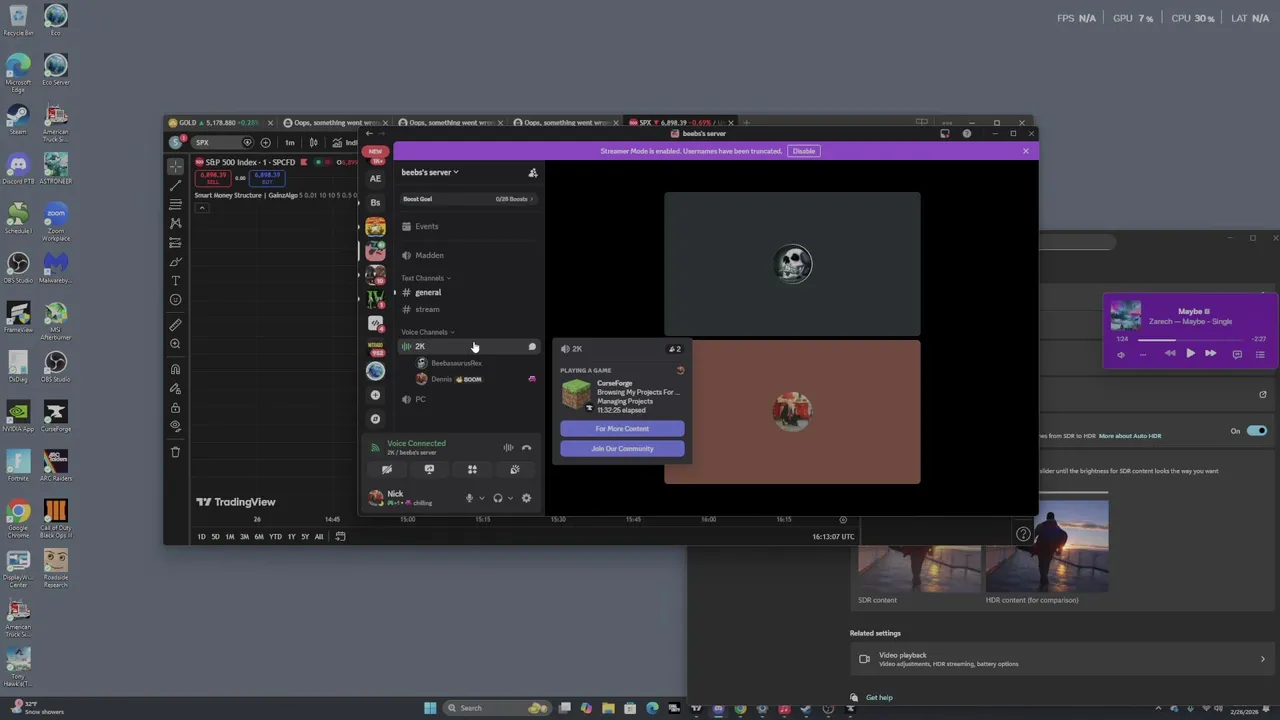This screenshot has width=1280, height=720.
Task: Open the candlestick chart type selector
Action: [x=314, y=142]
